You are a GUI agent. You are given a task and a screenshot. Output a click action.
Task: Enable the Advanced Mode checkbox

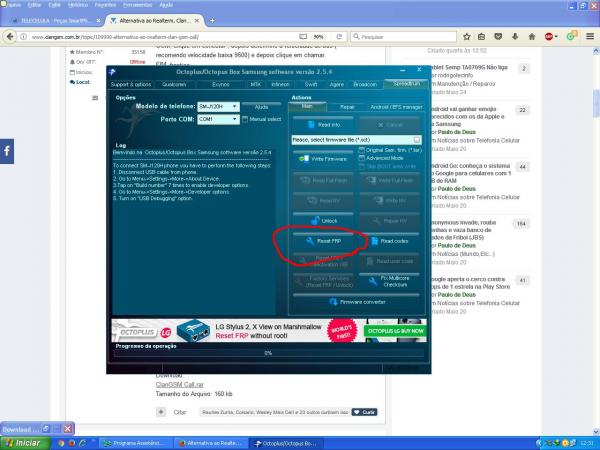(362, 158)
